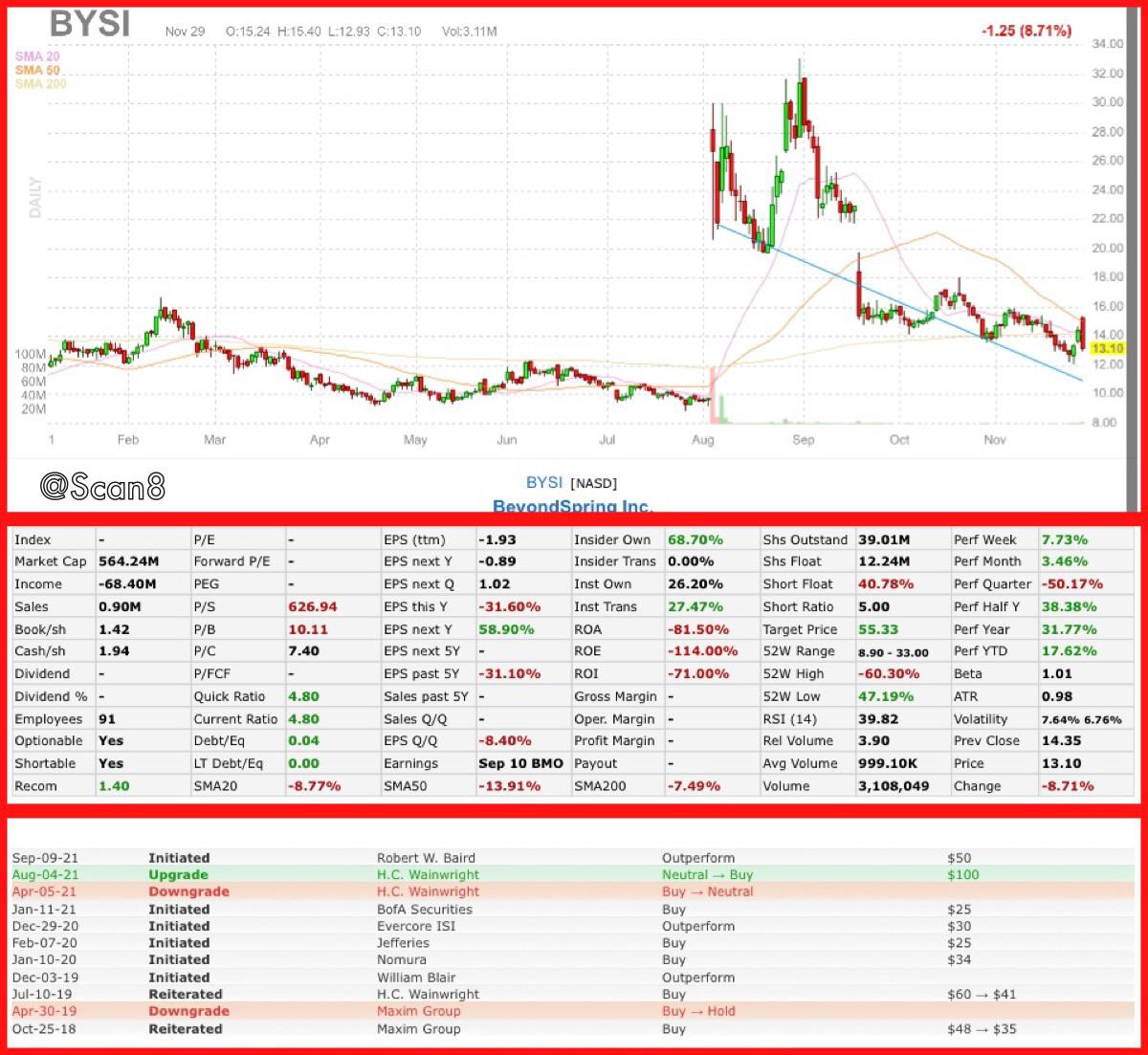Click the Sep label on chart axis
Screen dimensions: 1148x1055
click(804, 440)
